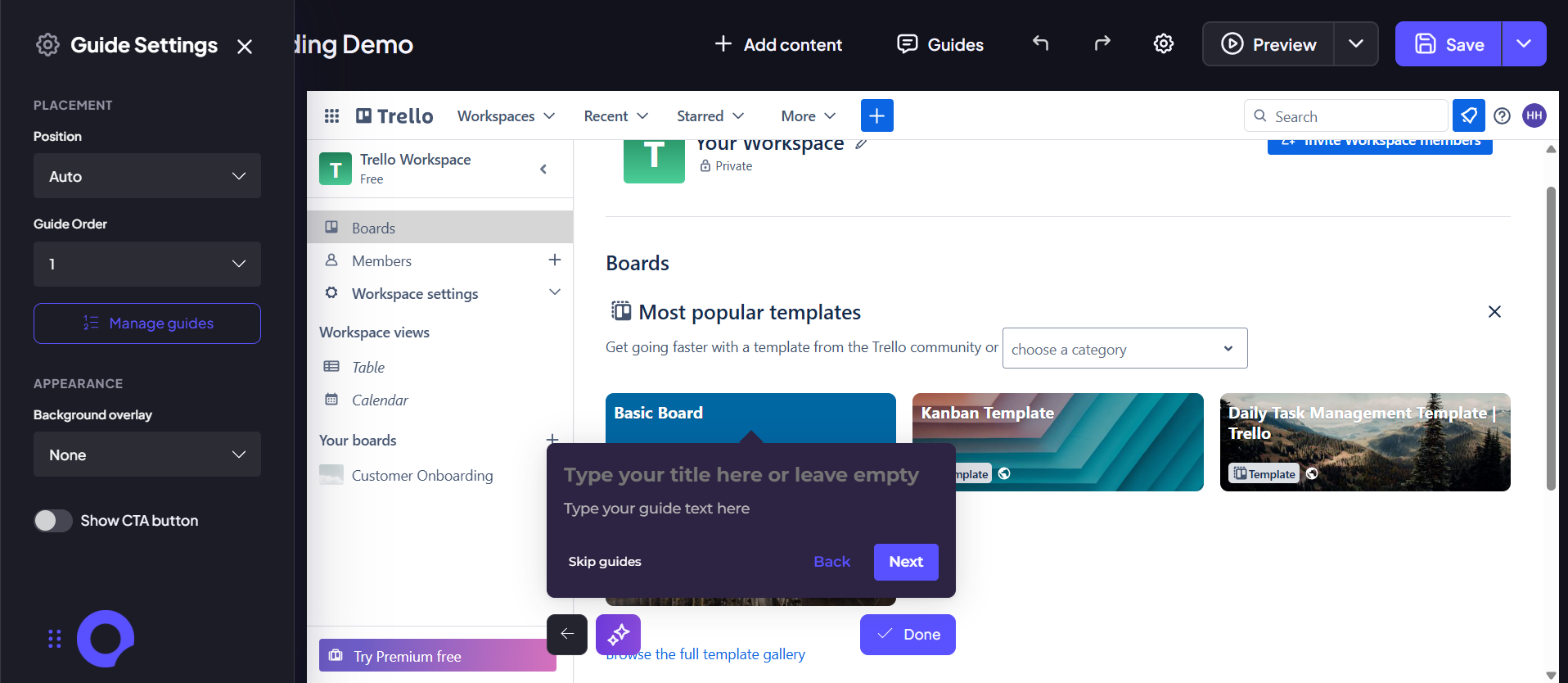Screen dimensions: 1568x683
Task: Open the More menu
Action: click(809, 116)
